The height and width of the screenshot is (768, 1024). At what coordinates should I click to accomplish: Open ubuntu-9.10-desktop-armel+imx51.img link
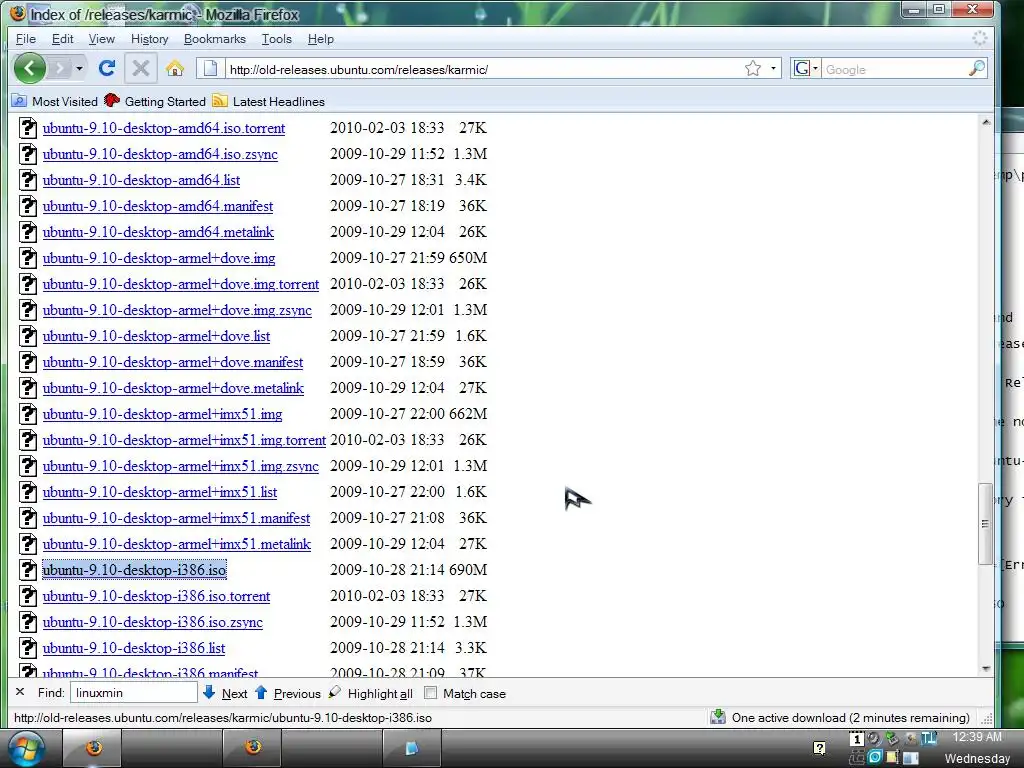163,414
